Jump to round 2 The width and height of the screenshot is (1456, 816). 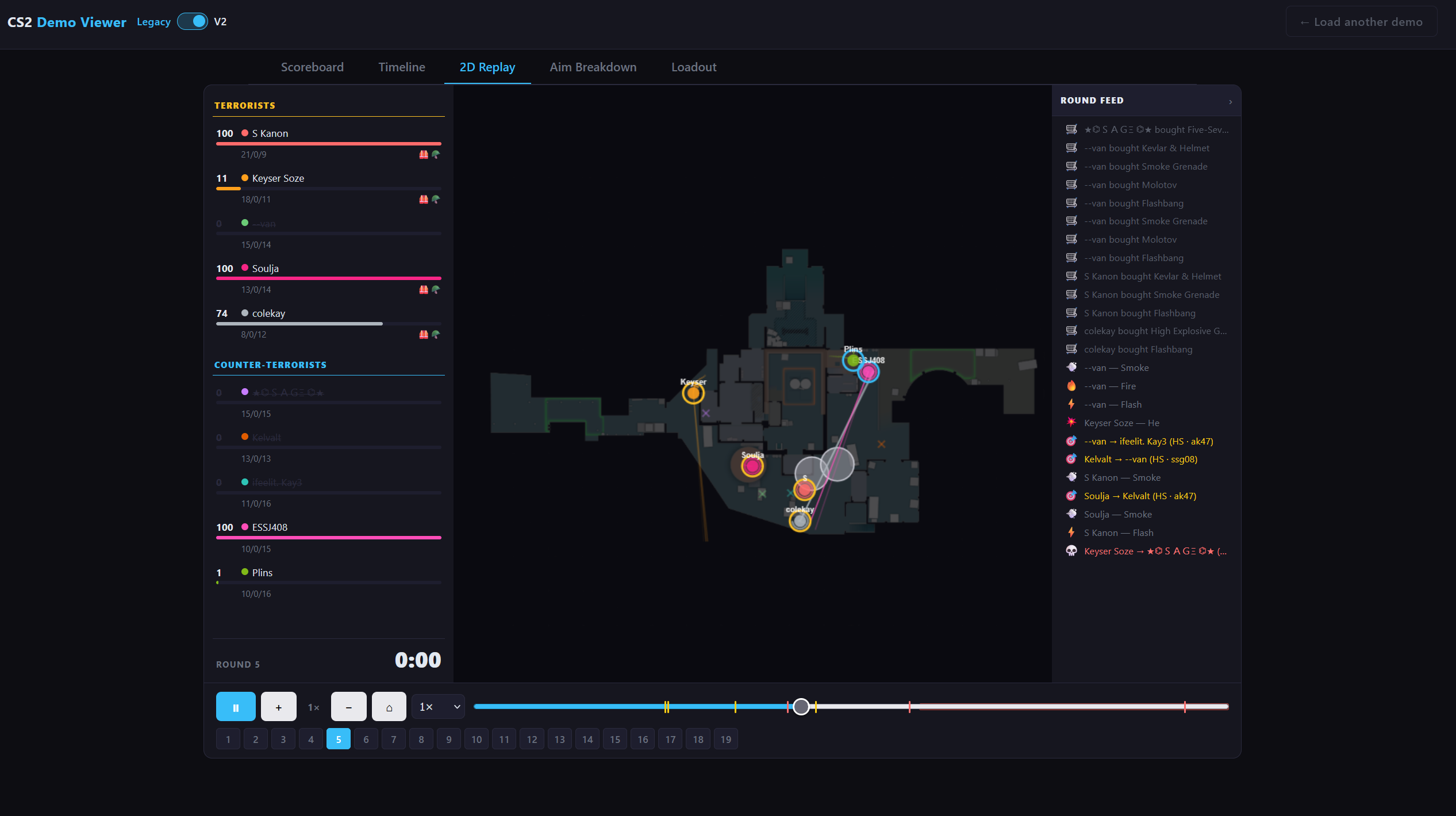coord(256,740)
